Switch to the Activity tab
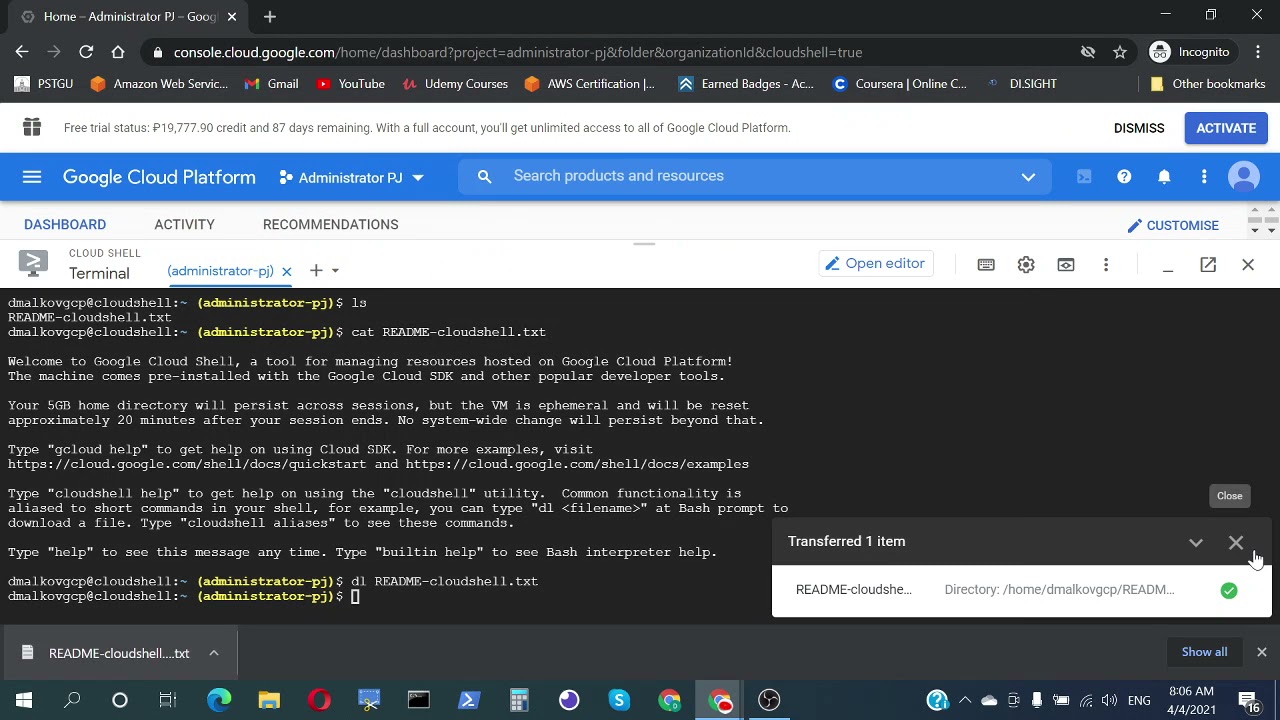This screenshot has height=720, width=1280. (184, 224)
